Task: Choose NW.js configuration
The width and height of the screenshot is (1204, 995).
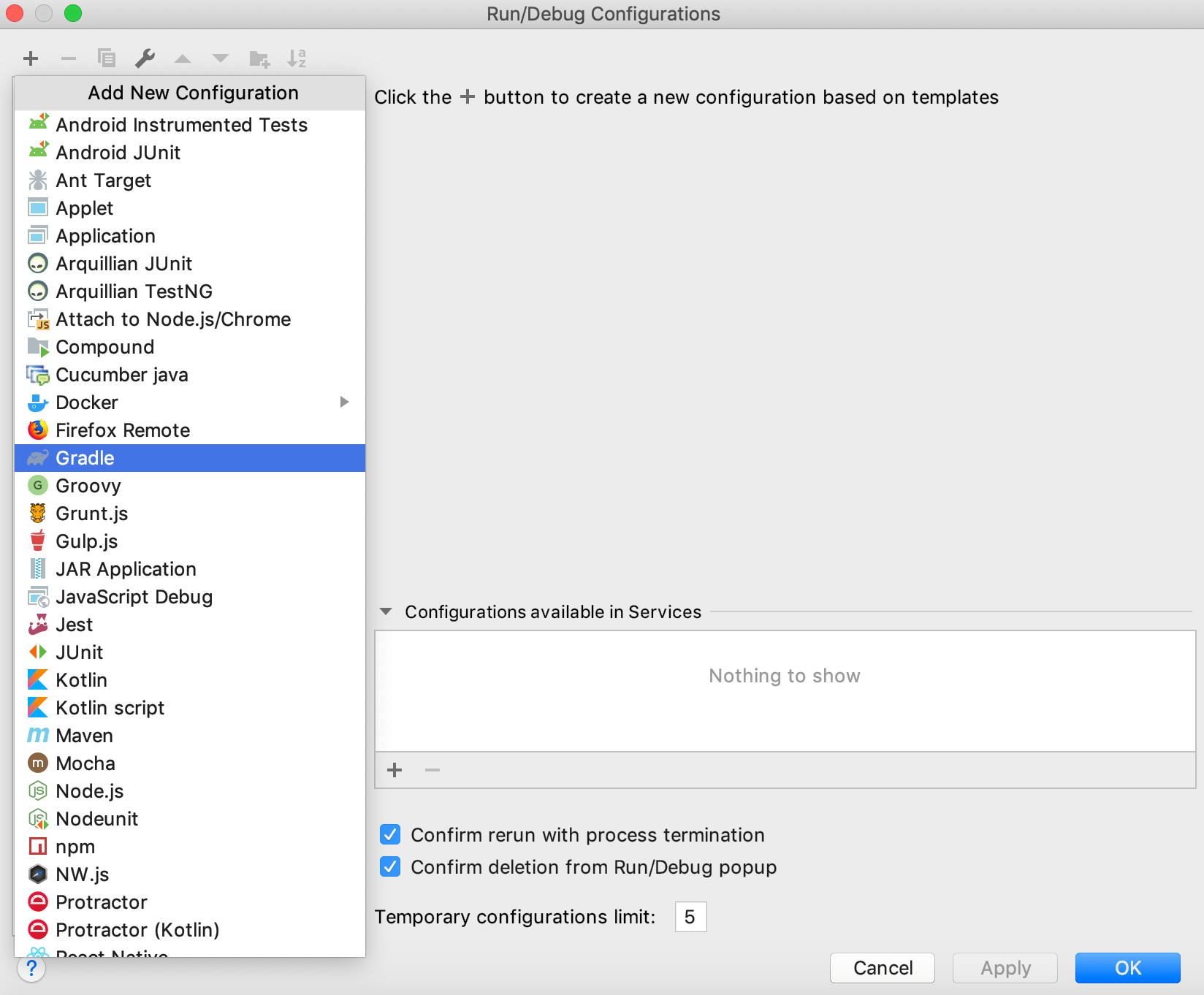Action: tap(190, 874)
